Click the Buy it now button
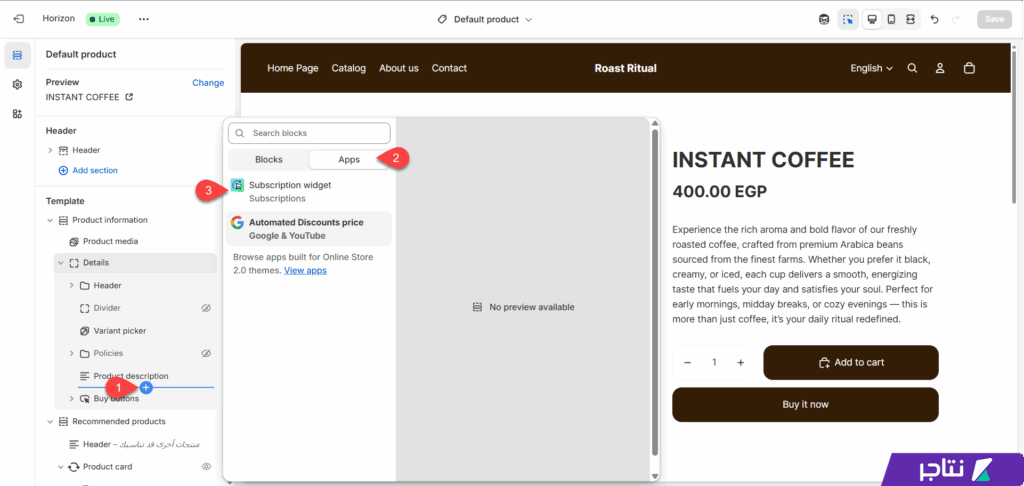Viewport: 1024px width, 486px height. click(805, 404)
